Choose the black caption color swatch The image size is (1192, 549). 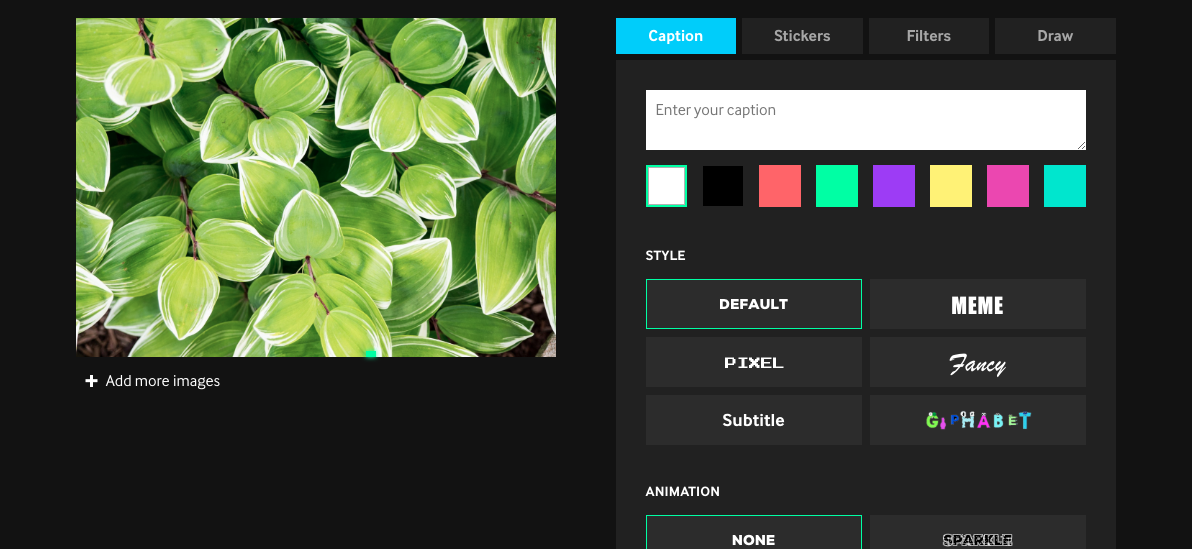point(723,186)
